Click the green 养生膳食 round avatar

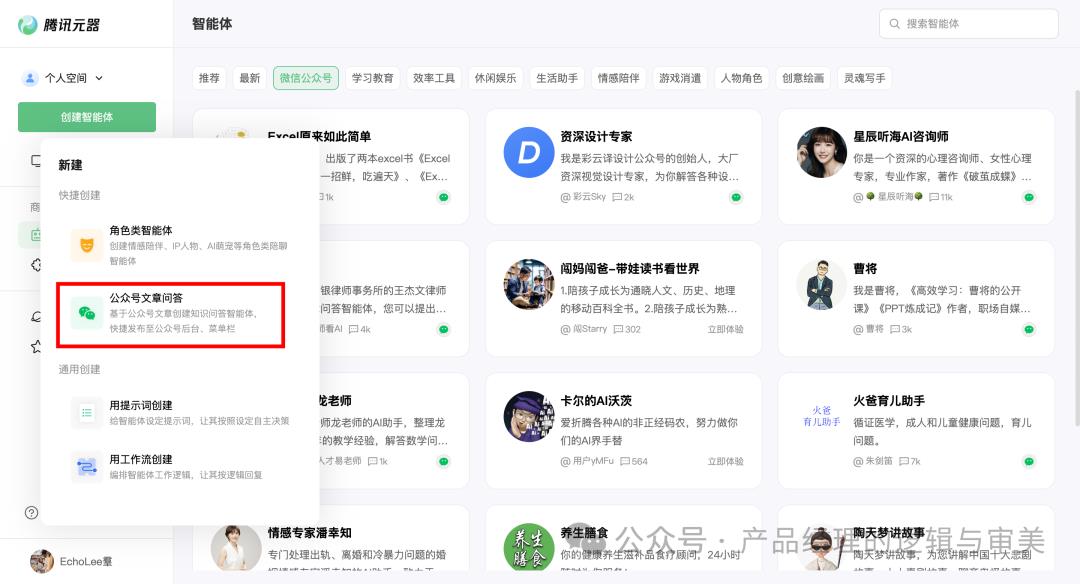pos(529,548)
